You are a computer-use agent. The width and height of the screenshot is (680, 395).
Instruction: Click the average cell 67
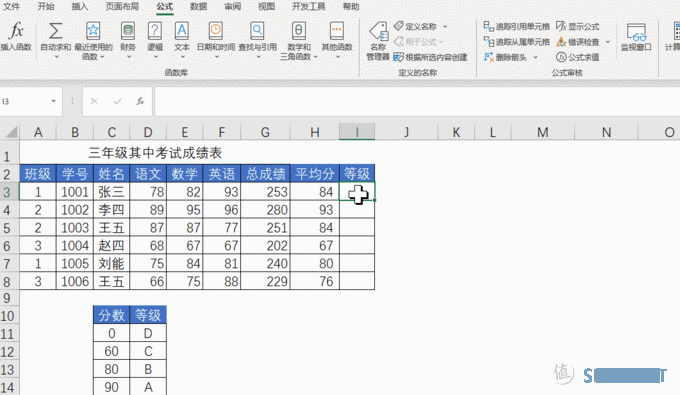point(315,246)
